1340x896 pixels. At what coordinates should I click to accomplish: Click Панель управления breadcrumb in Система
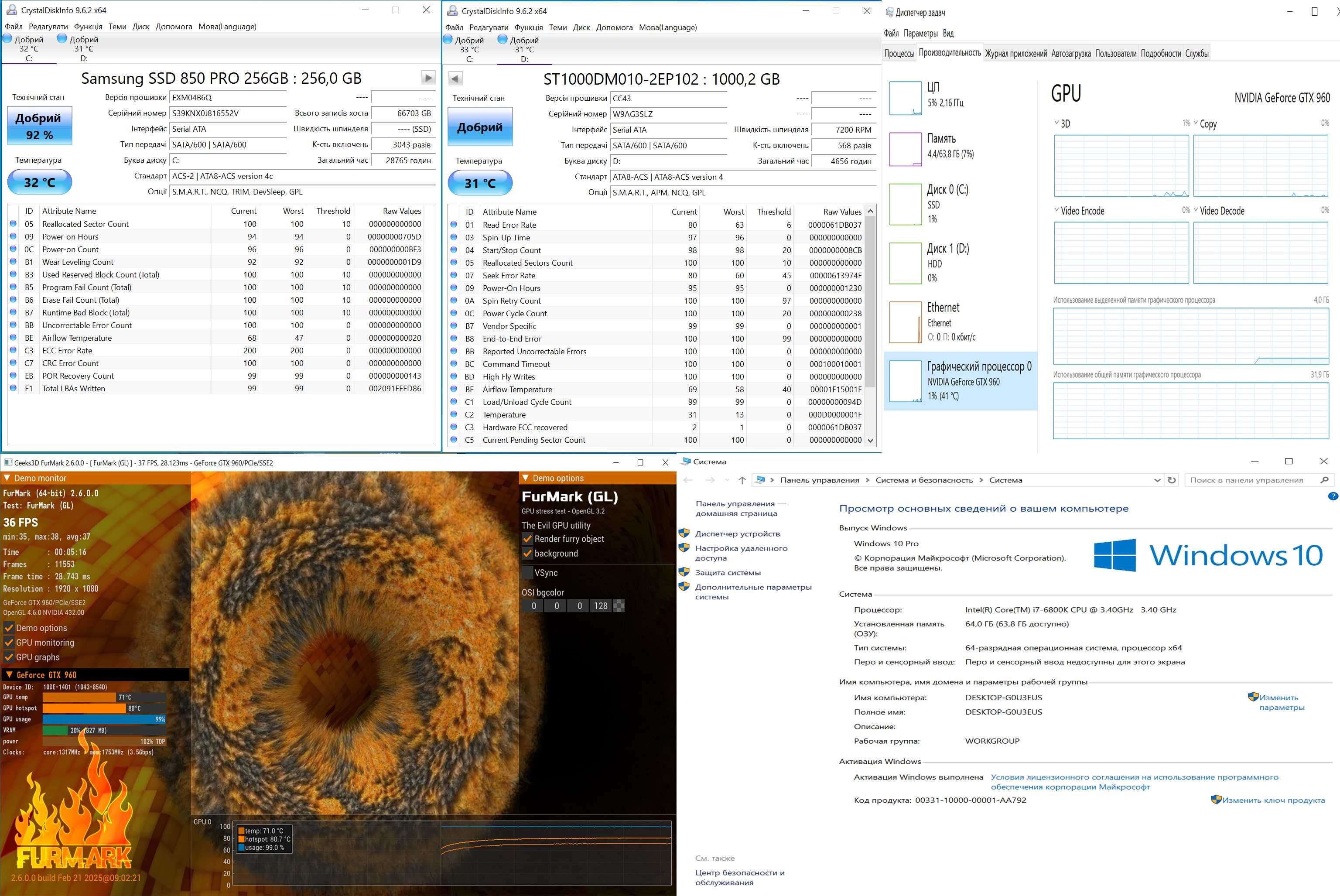click(820, 480)
